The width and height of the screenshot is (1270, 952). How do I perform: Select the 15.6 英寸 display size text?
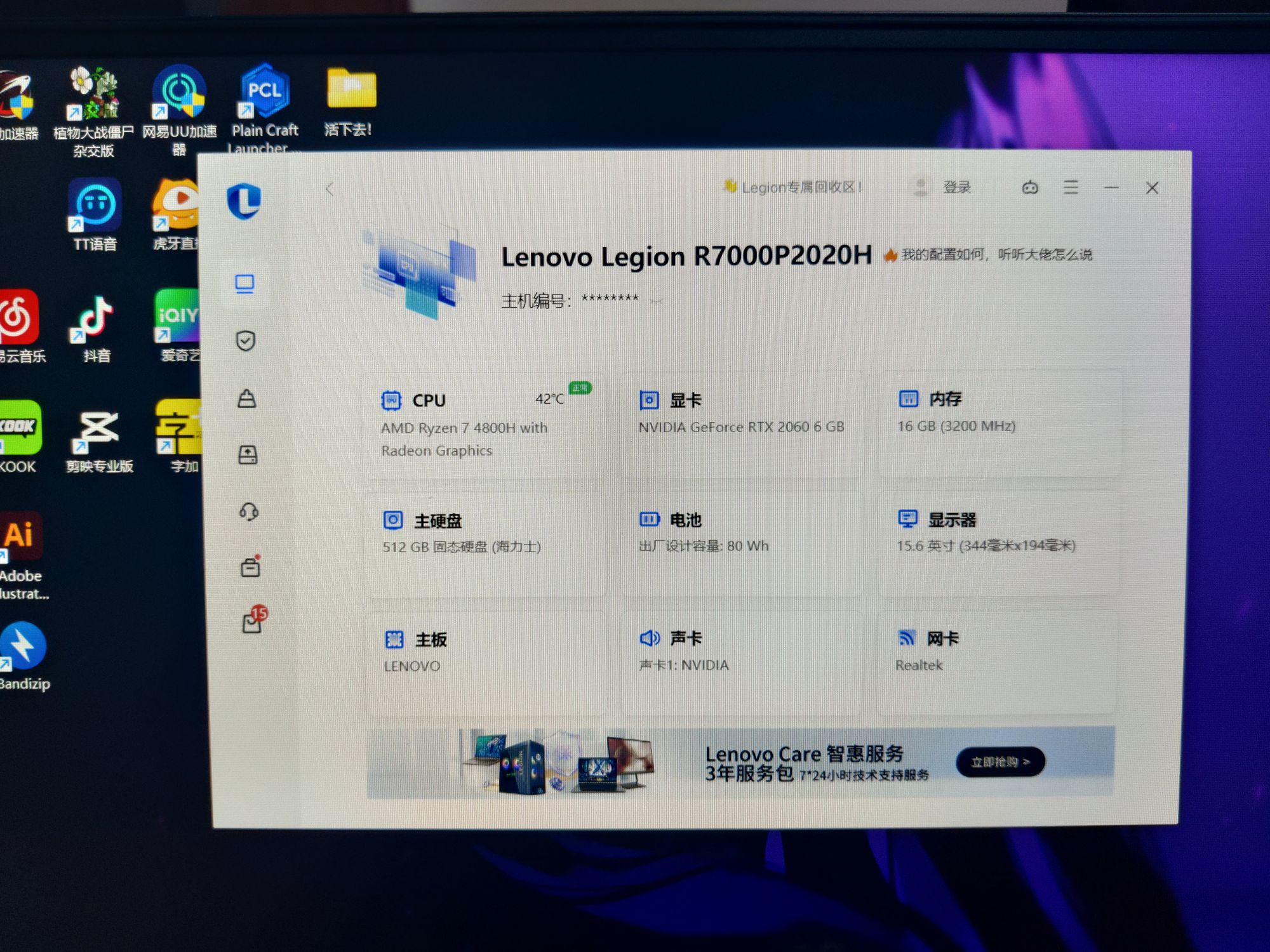coord(986,545)
